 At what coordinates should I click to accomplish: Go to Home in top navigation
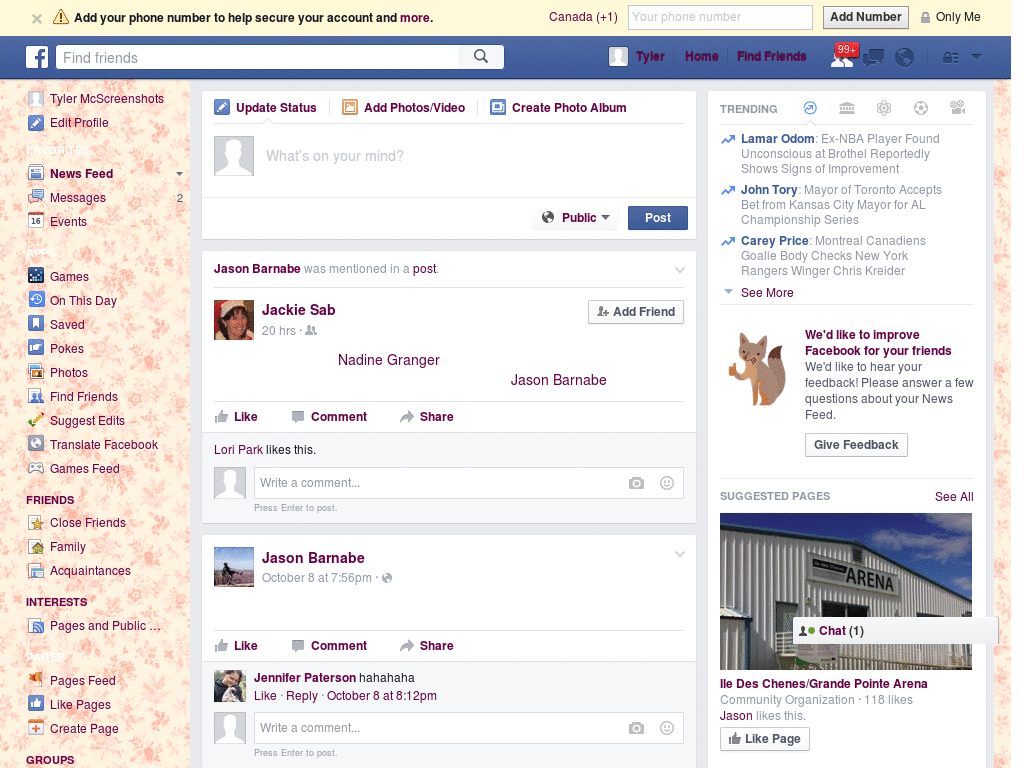click(x=701, y=57)
